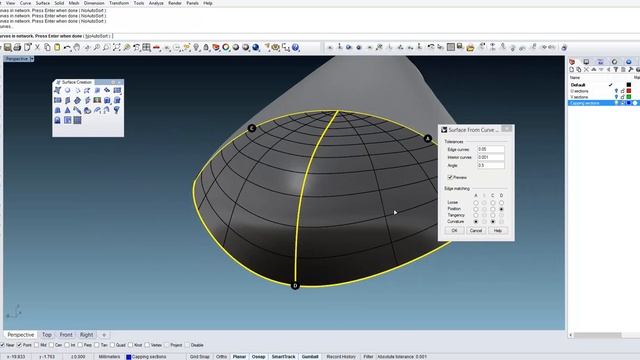
Task: Select Loose radio for edge A
Action: [476, 202]
